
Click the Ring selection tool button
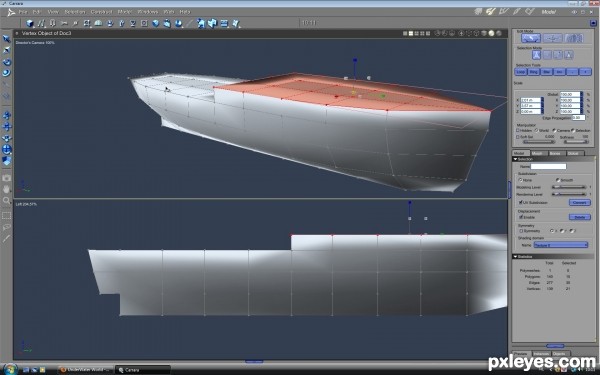click(x=534, y=72)
